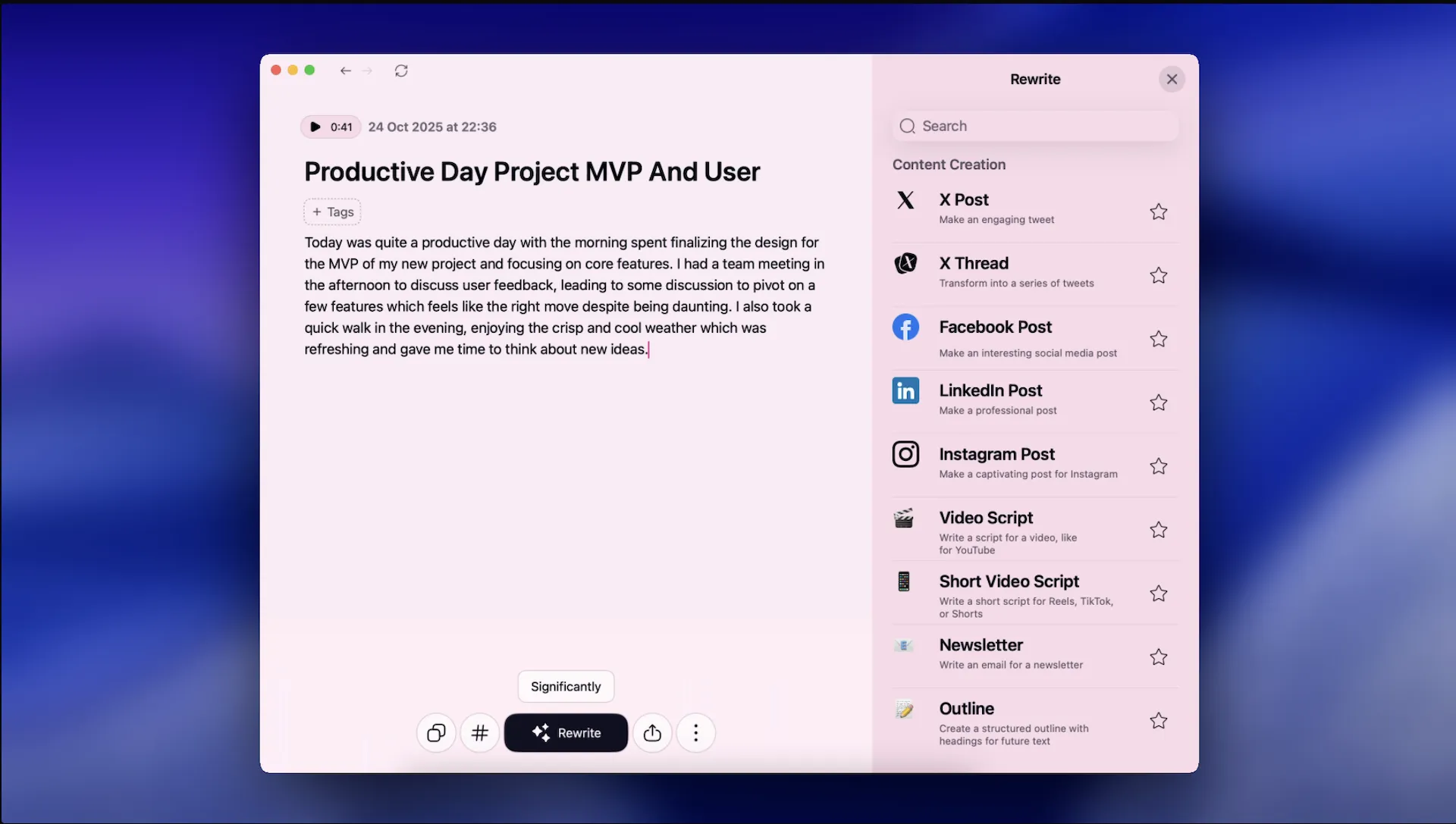Click the Instagram Post icon

click(905, 454)
